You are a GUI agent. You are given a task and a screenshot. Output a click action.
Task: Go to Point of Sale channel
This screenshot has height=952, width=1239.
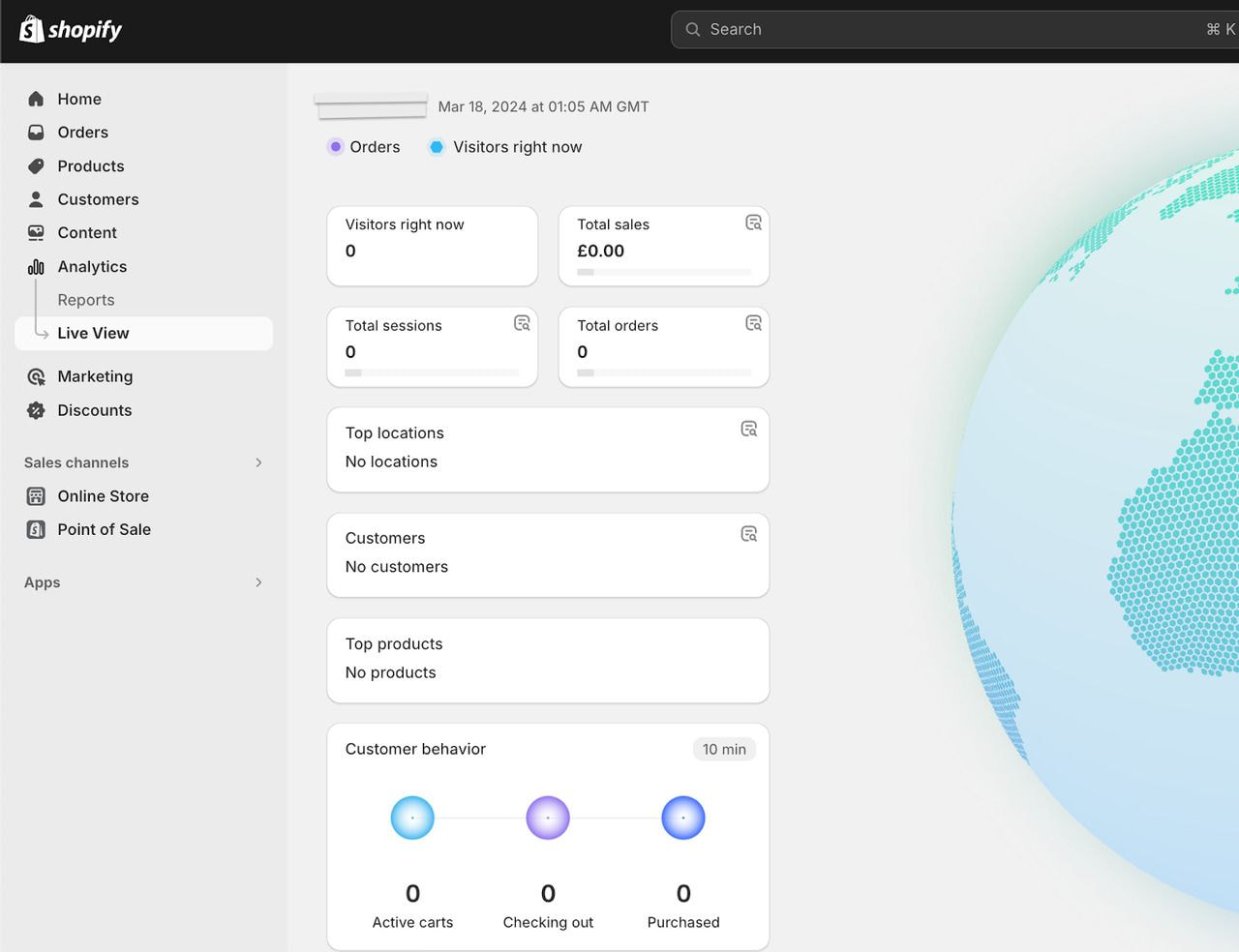click(x=104, y=529)
